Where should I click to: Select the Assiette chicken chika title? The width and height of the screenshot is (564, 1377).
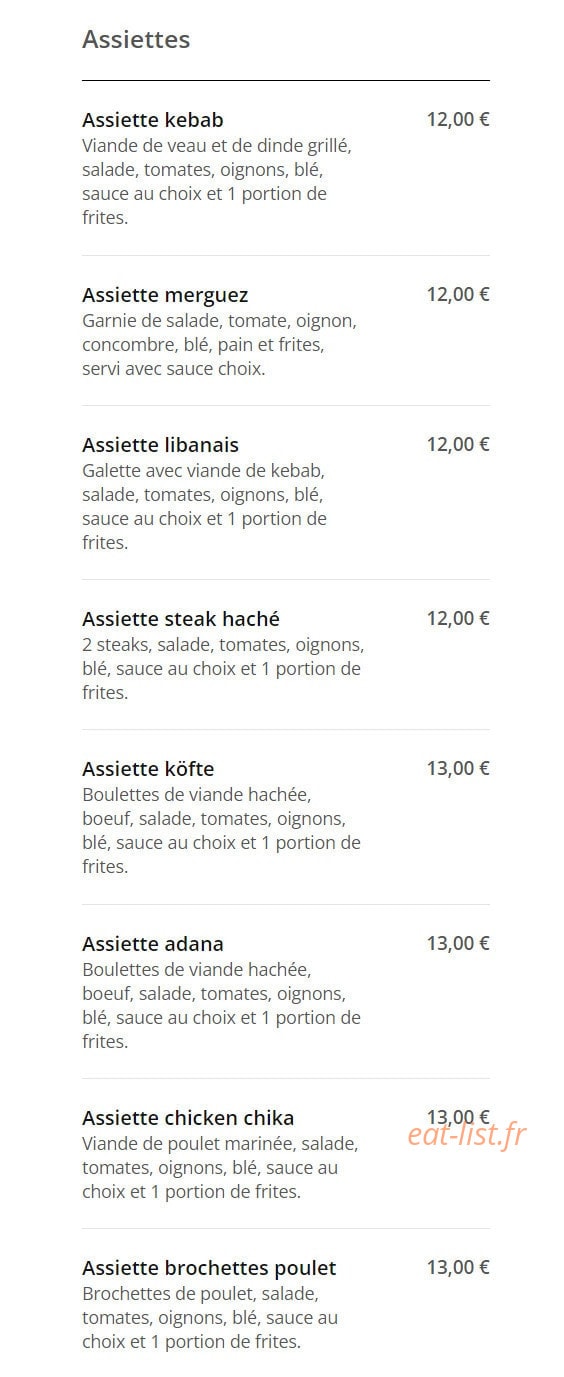[188, 1118]
